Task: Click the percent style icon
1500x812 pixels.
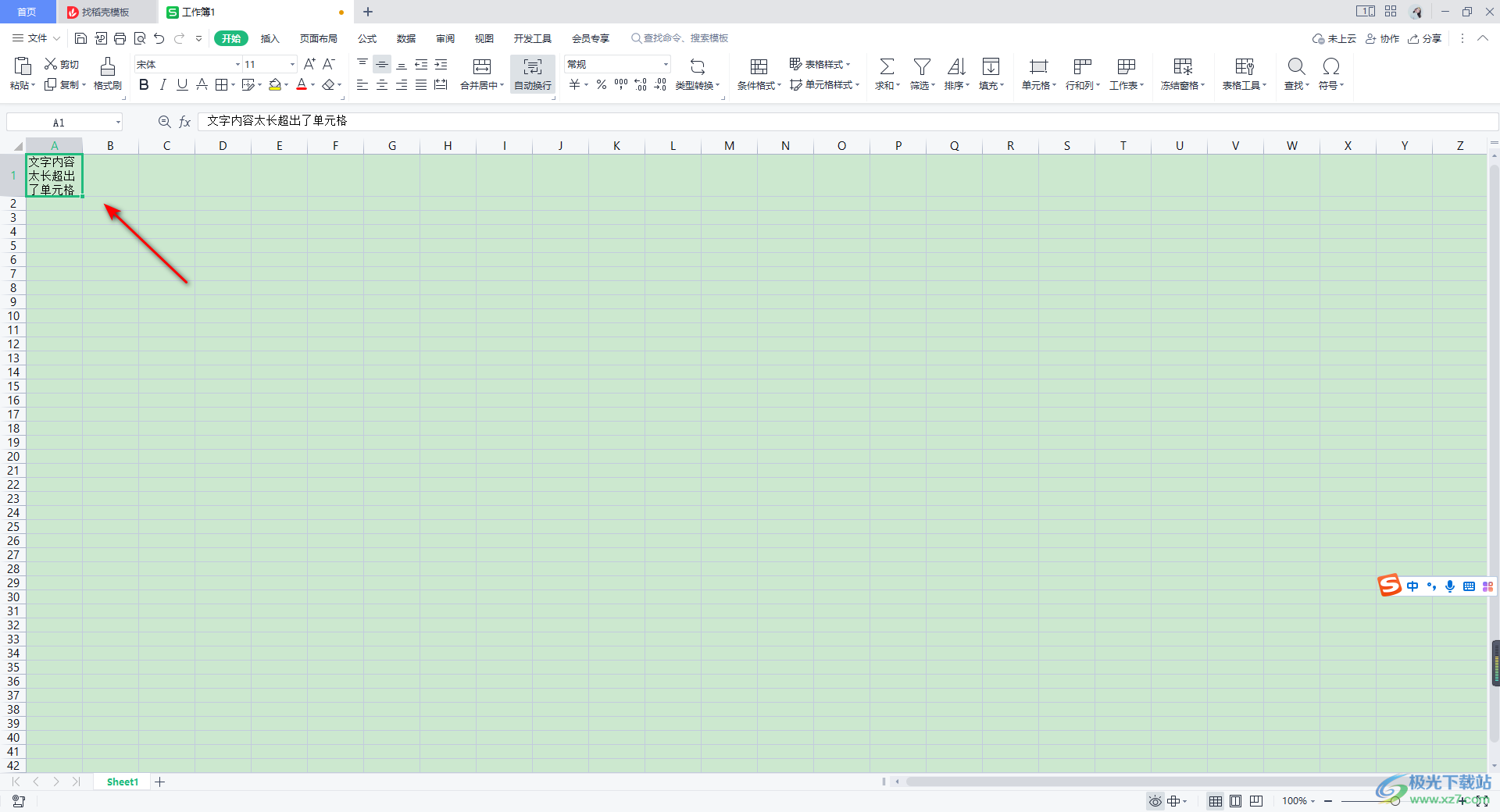Action: (602, 84)
